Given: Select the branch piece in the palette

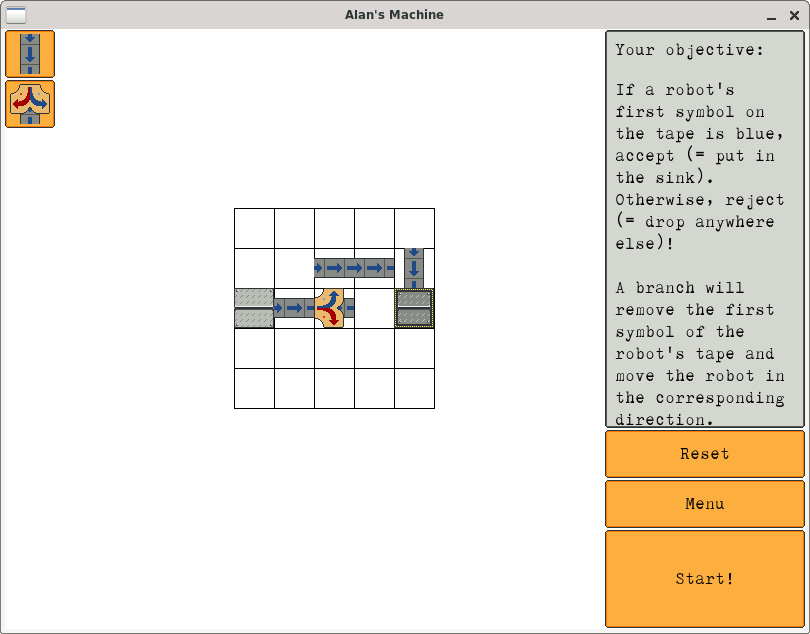Looking at the screenshot, I should point(30,104).
